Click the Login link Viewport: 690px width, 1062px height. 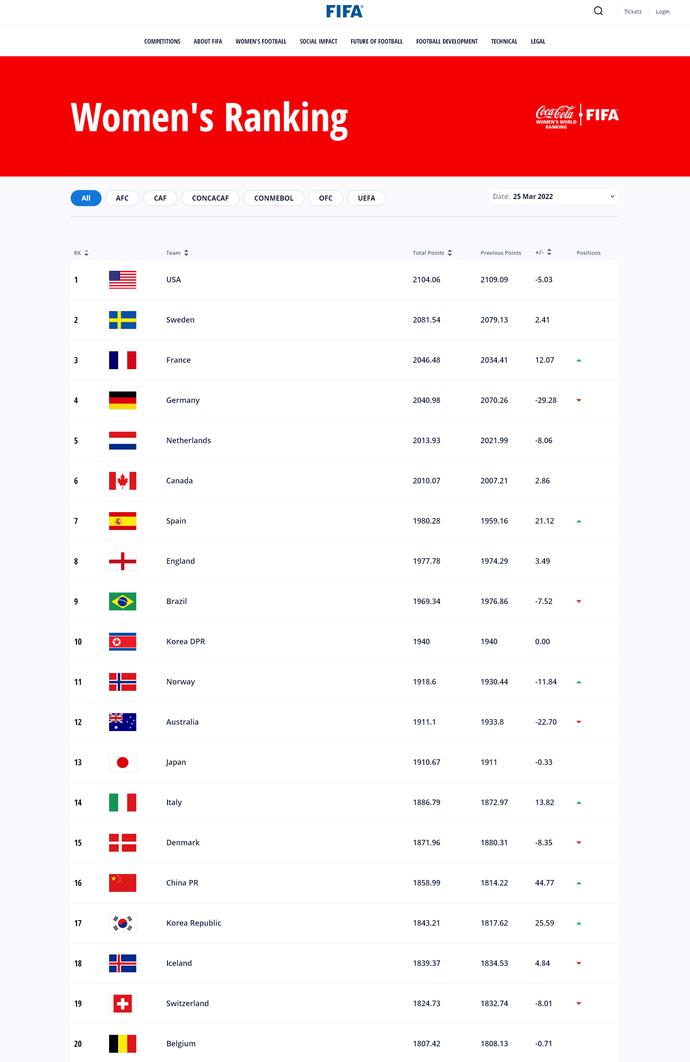(662, 12)
